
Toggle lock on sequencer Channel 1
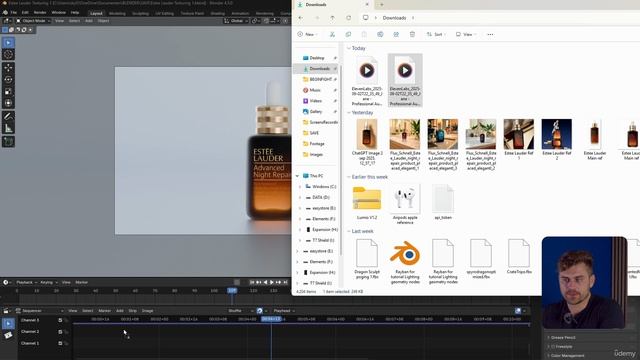(66, 343)
